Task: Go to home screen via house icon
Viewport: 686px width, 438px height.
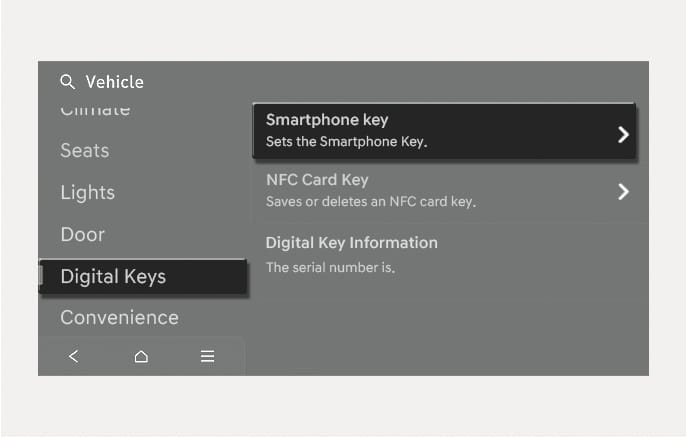Action: click(141, 356)
